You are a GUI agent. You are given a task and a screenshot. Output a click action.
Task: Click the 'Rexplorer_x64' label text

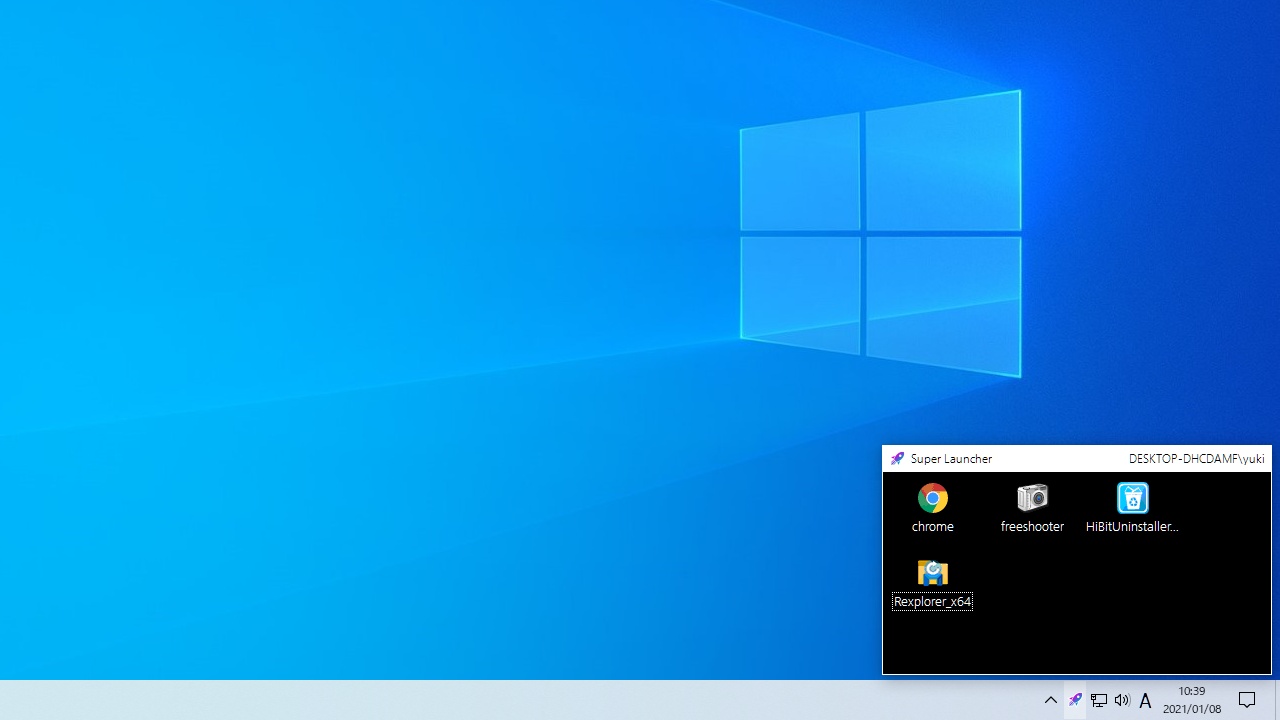(x=932, y=602)
